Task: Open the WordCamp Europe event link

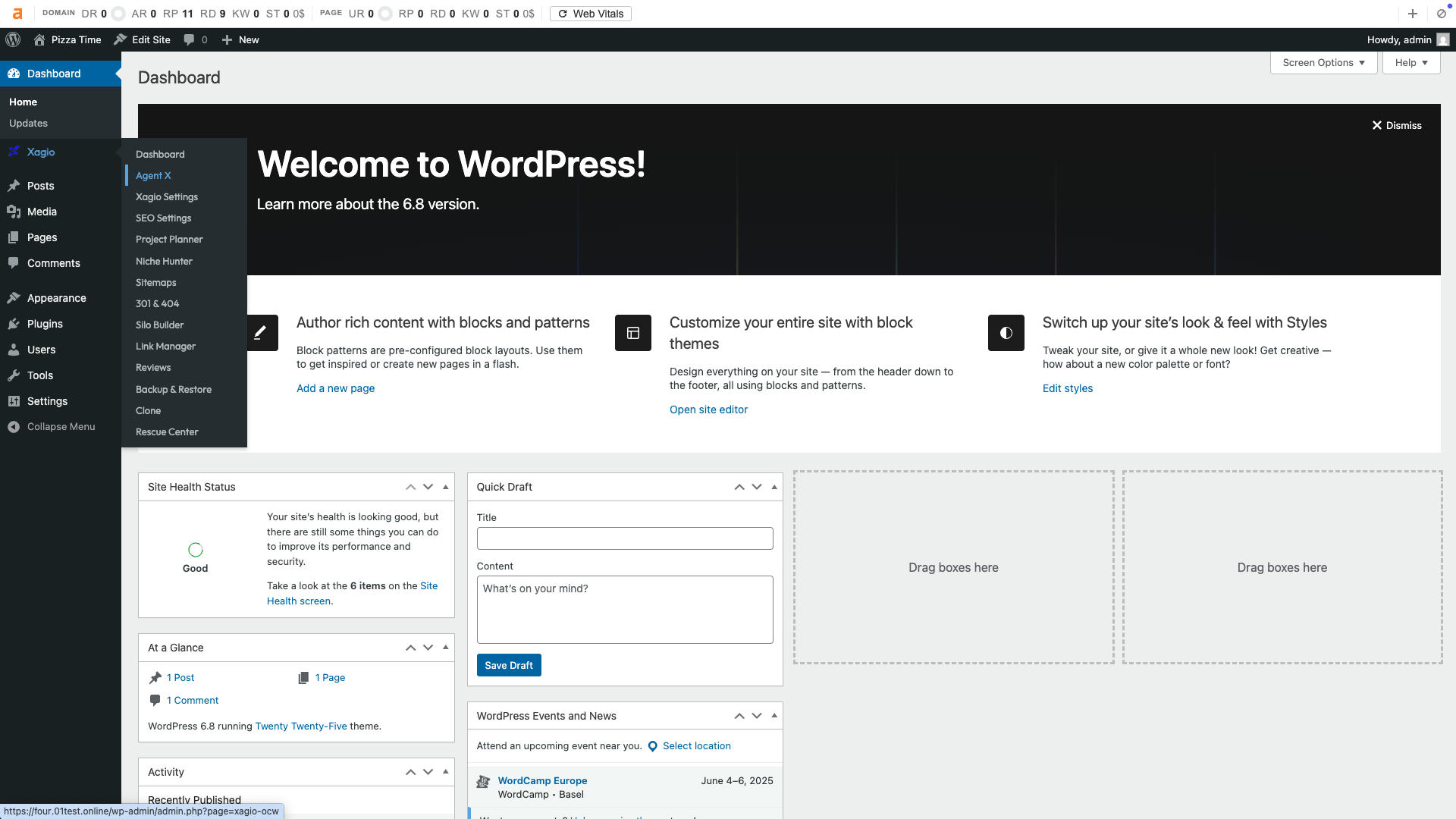Action: tap(542, 780)
